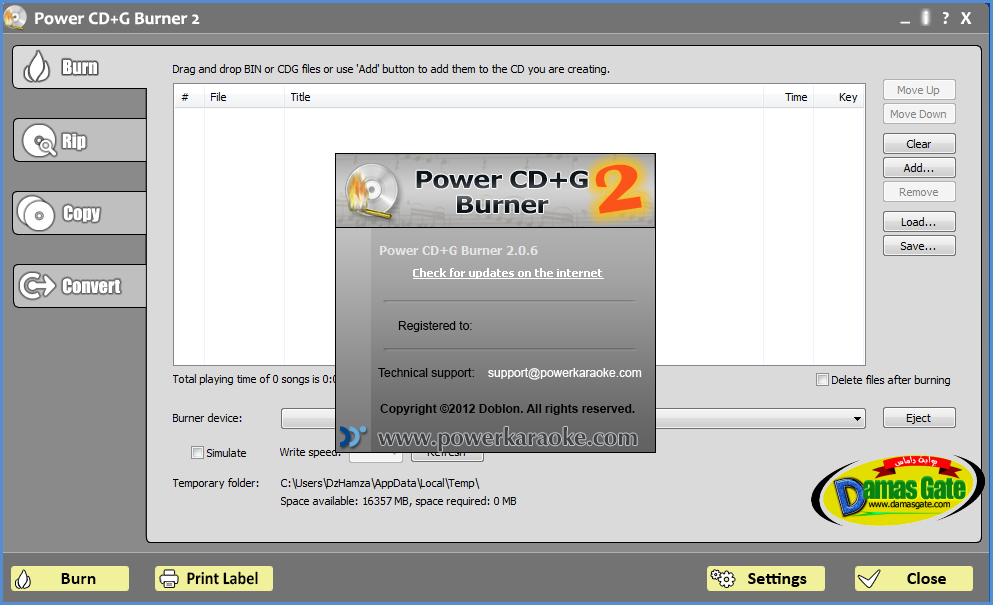Click the temporary folder path text
993x605 pixels.
pos(380,483)
